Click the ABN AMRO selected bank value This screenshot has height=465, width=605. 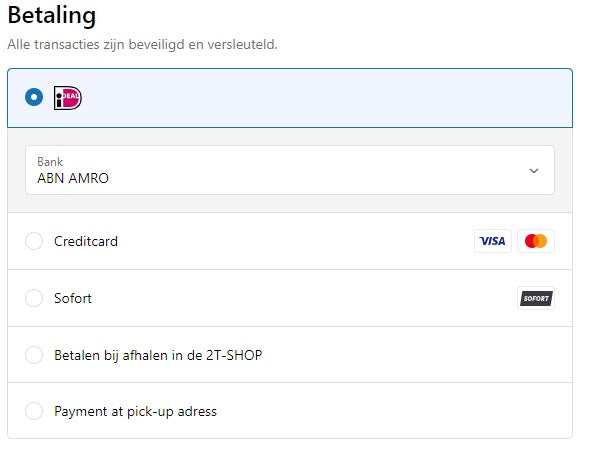[73, 179]
